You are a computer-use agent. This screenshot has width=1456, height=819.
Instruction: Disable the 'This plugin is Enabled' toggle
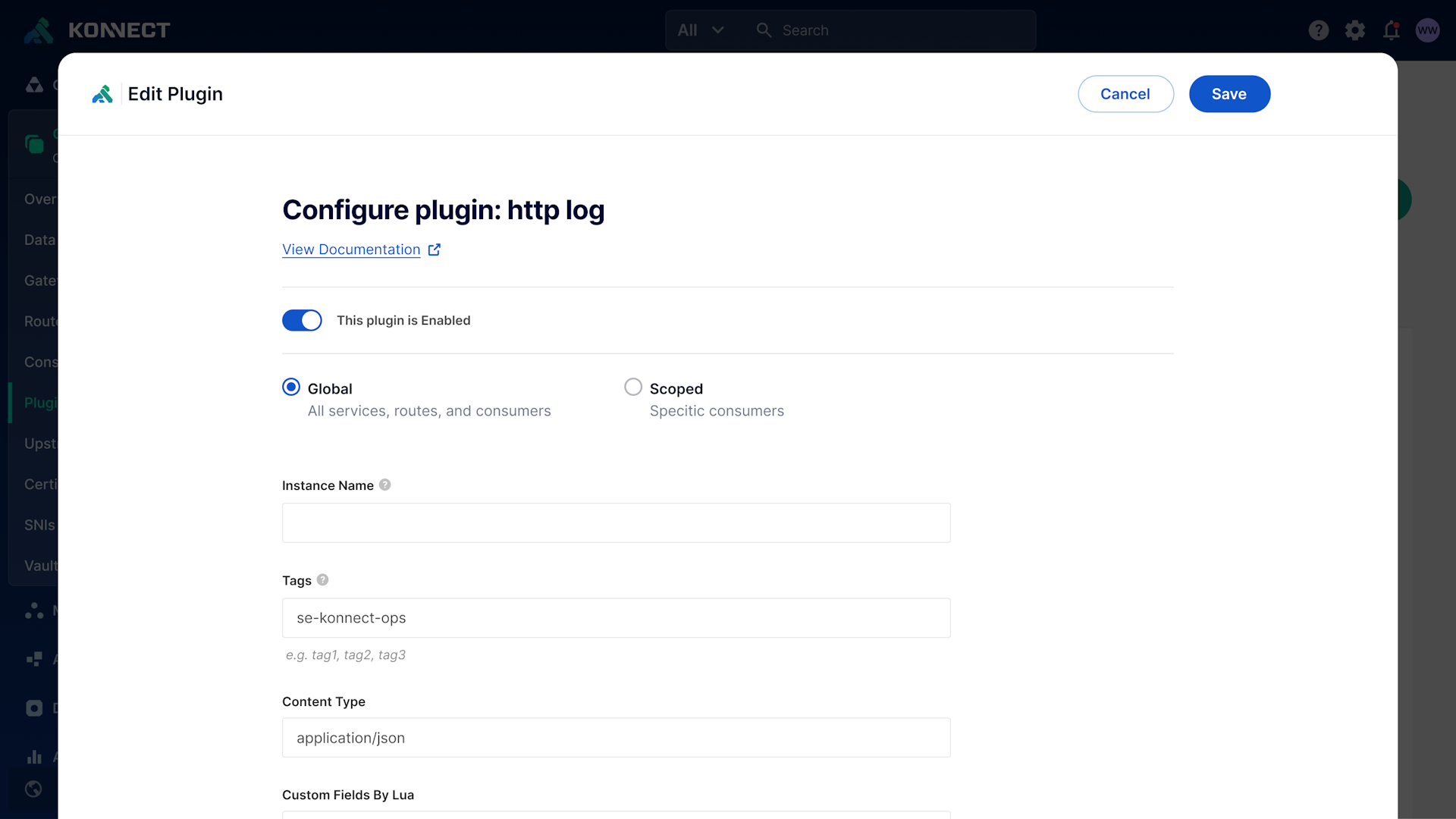[x=302, y=320]
